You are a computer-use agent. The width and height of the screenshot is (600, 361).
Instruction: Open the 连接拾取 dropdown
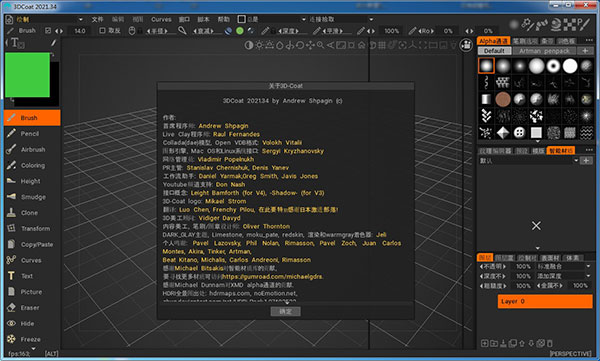(341, 19)
